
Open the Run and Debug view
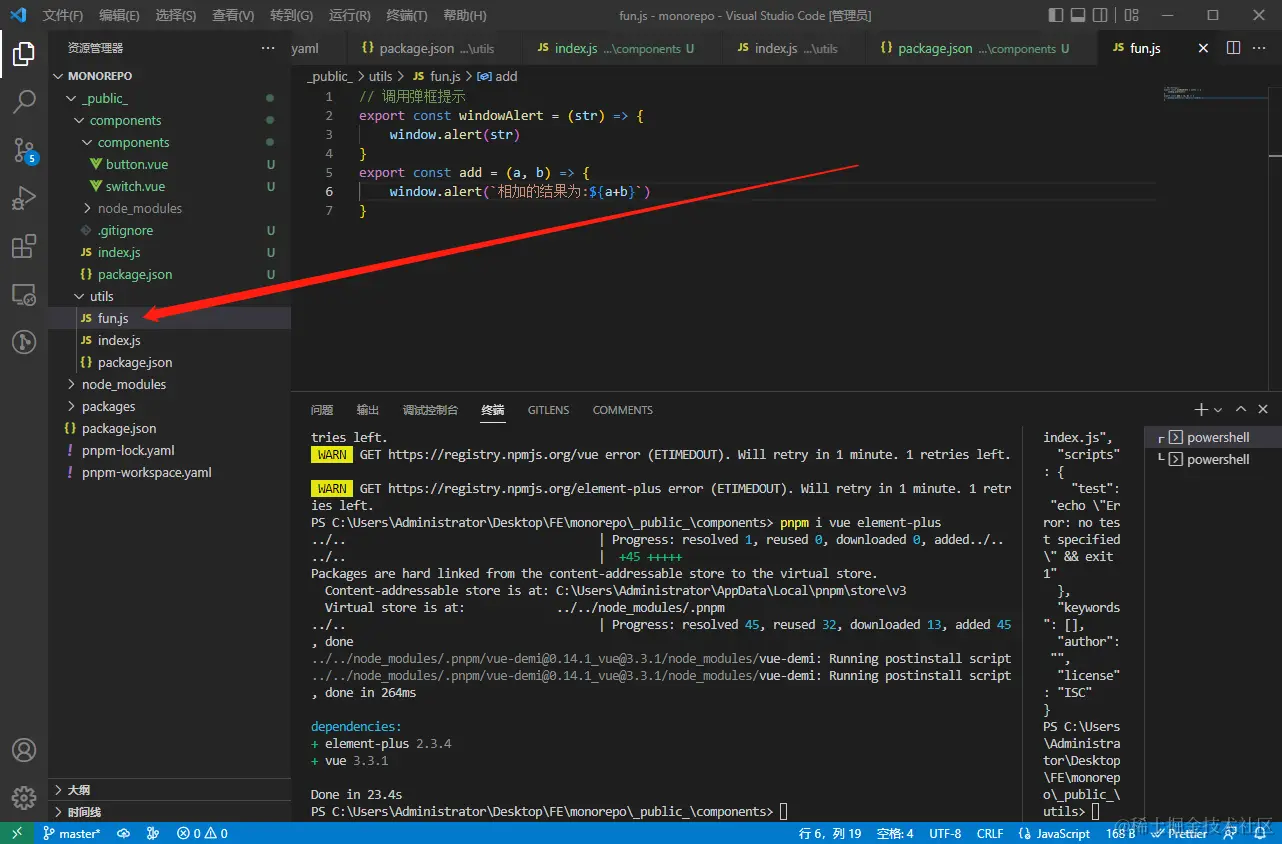[x=24, y=198]
